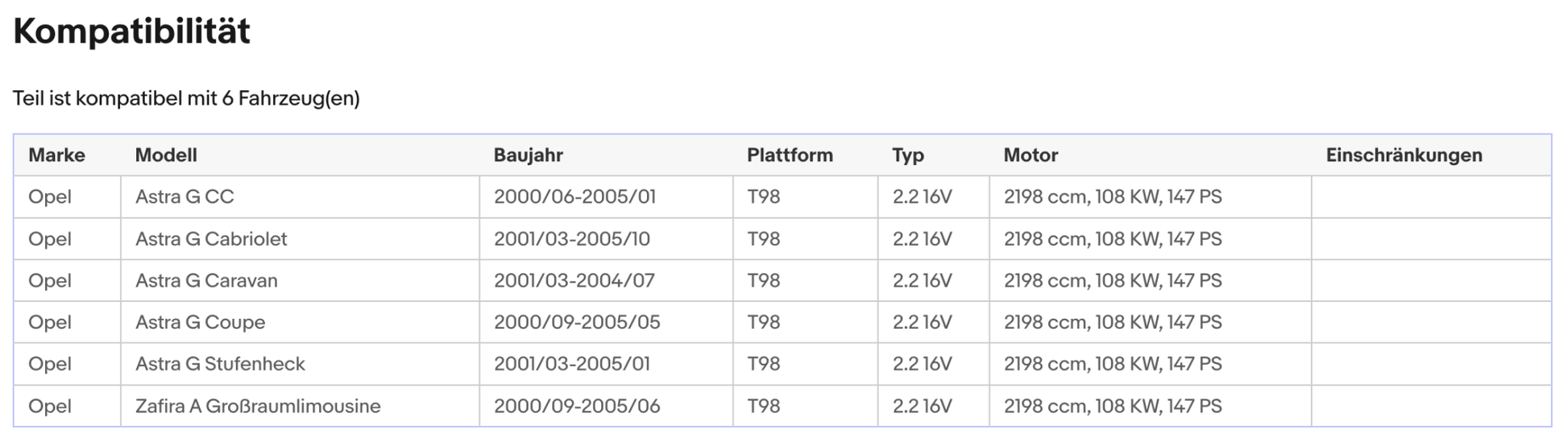Click the Typ column header
1568x438 pixels.
(x=907, y=155)
